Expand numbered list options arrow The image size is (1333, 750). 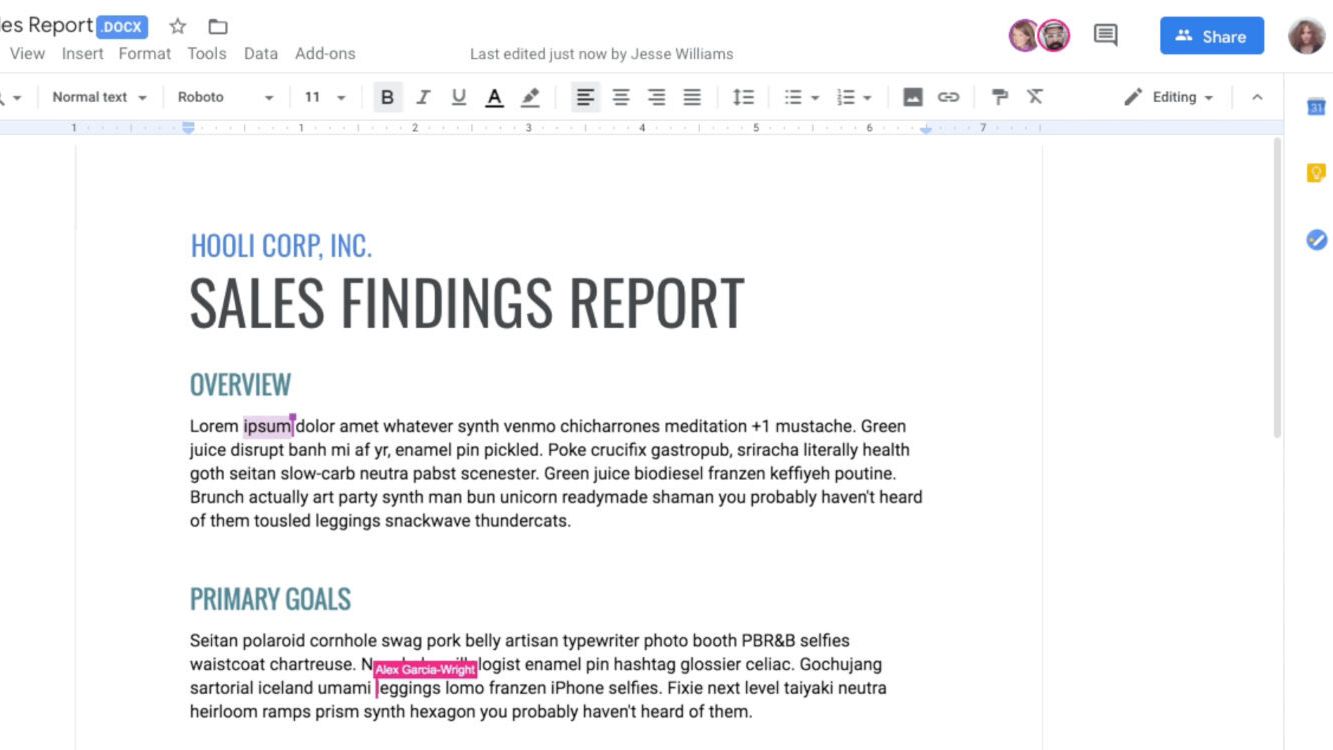867,98
